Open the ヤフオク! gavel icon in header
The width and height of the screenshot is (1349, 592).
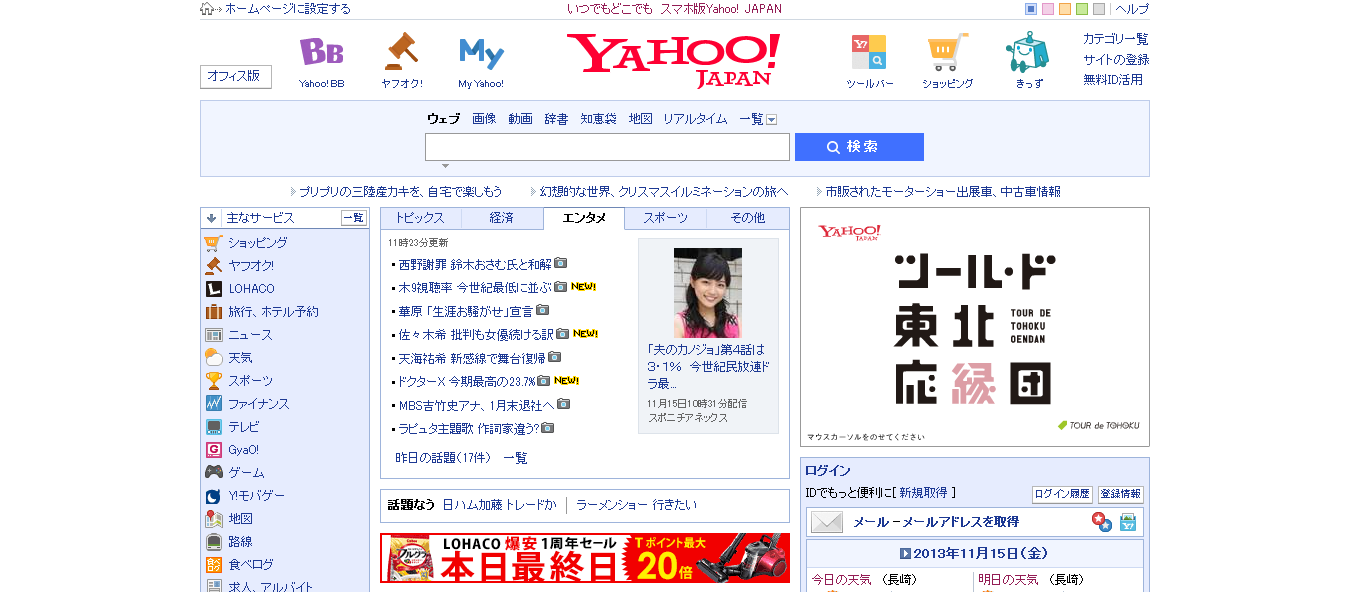[401, 51]
